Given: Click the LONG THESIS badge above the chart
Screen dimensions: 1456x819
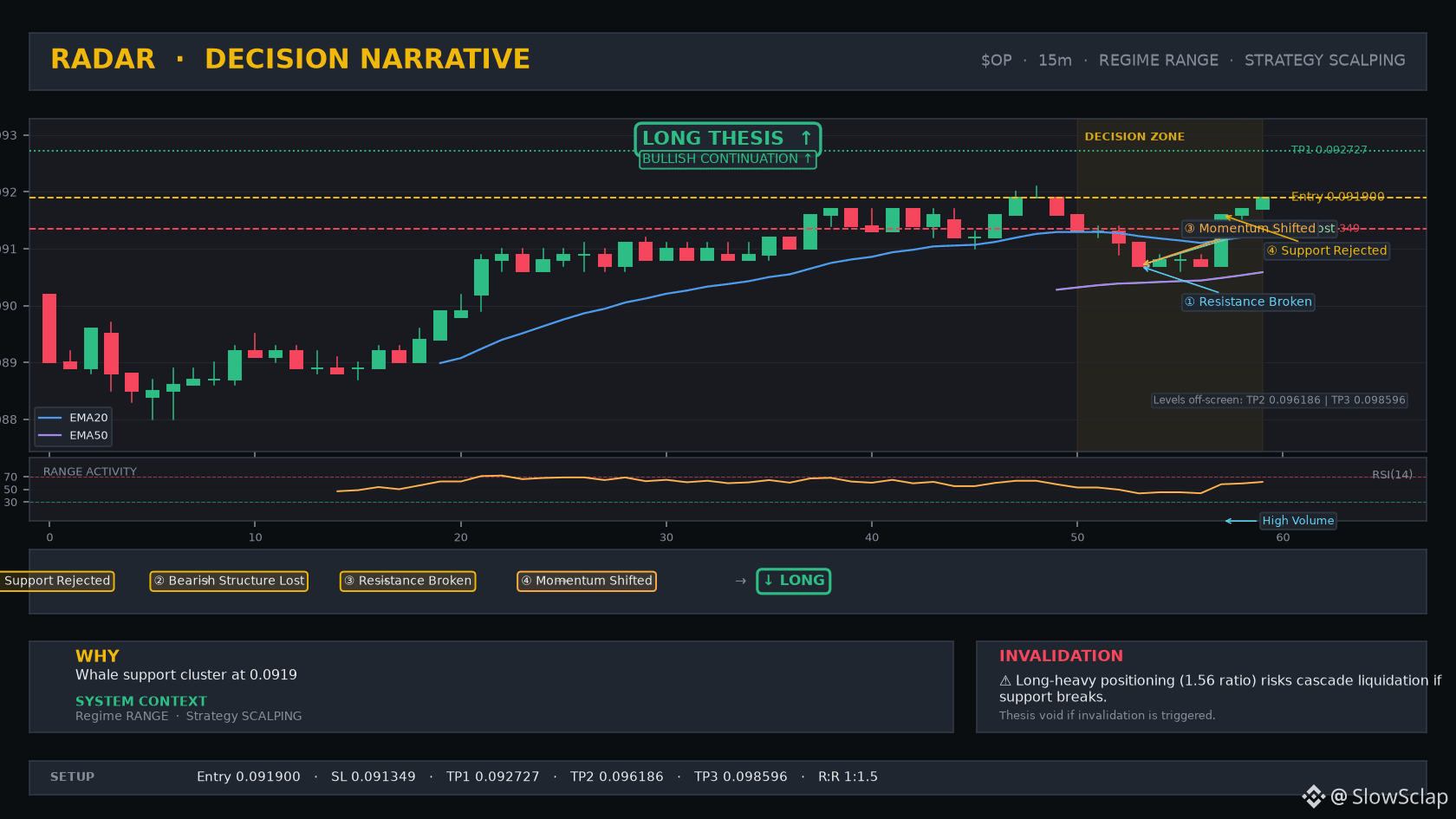Looking at the screenshot, I should click(727, 138).
